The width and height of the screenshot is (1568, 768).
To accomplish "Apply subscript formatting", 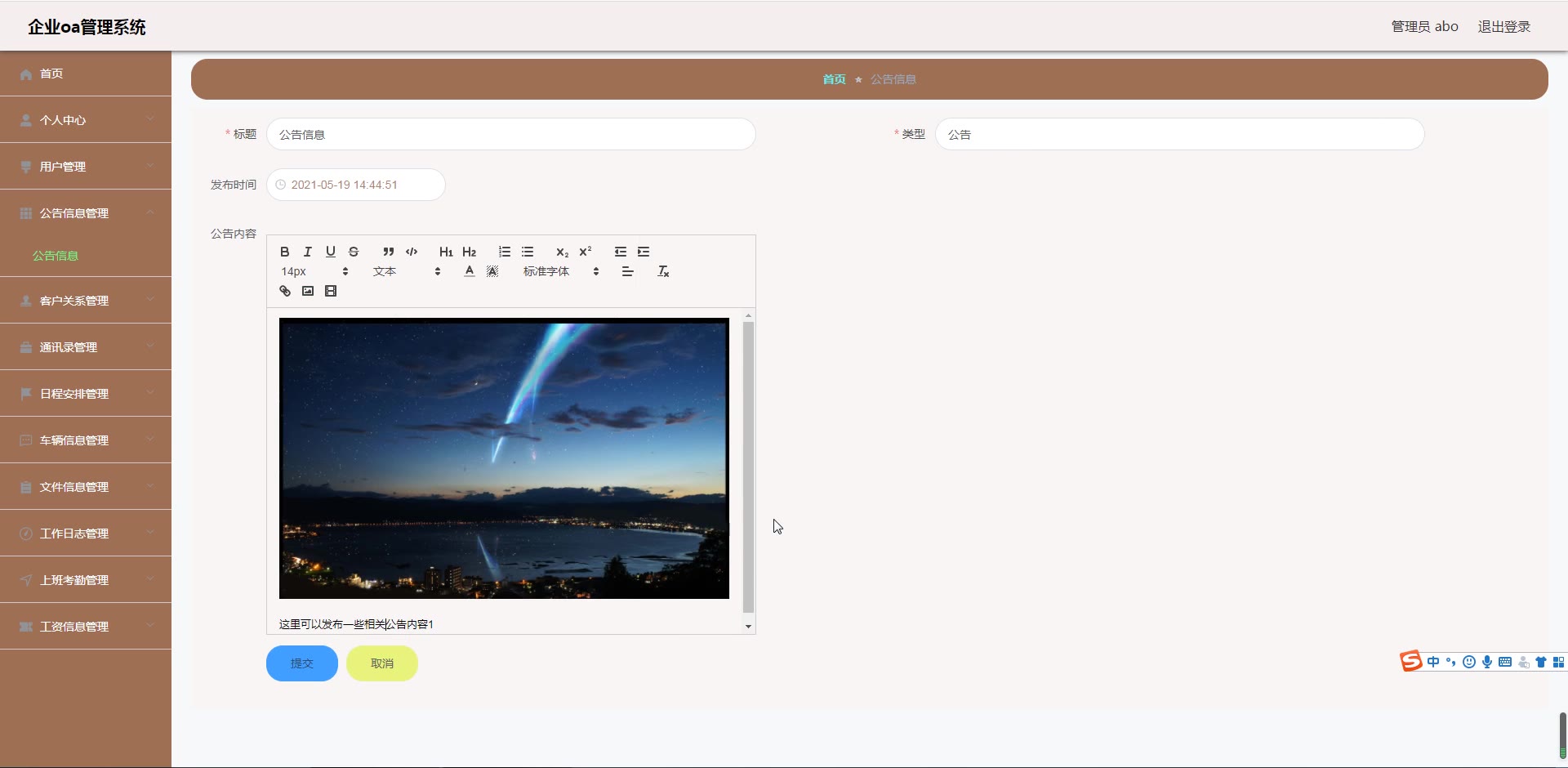I will 562,252.
